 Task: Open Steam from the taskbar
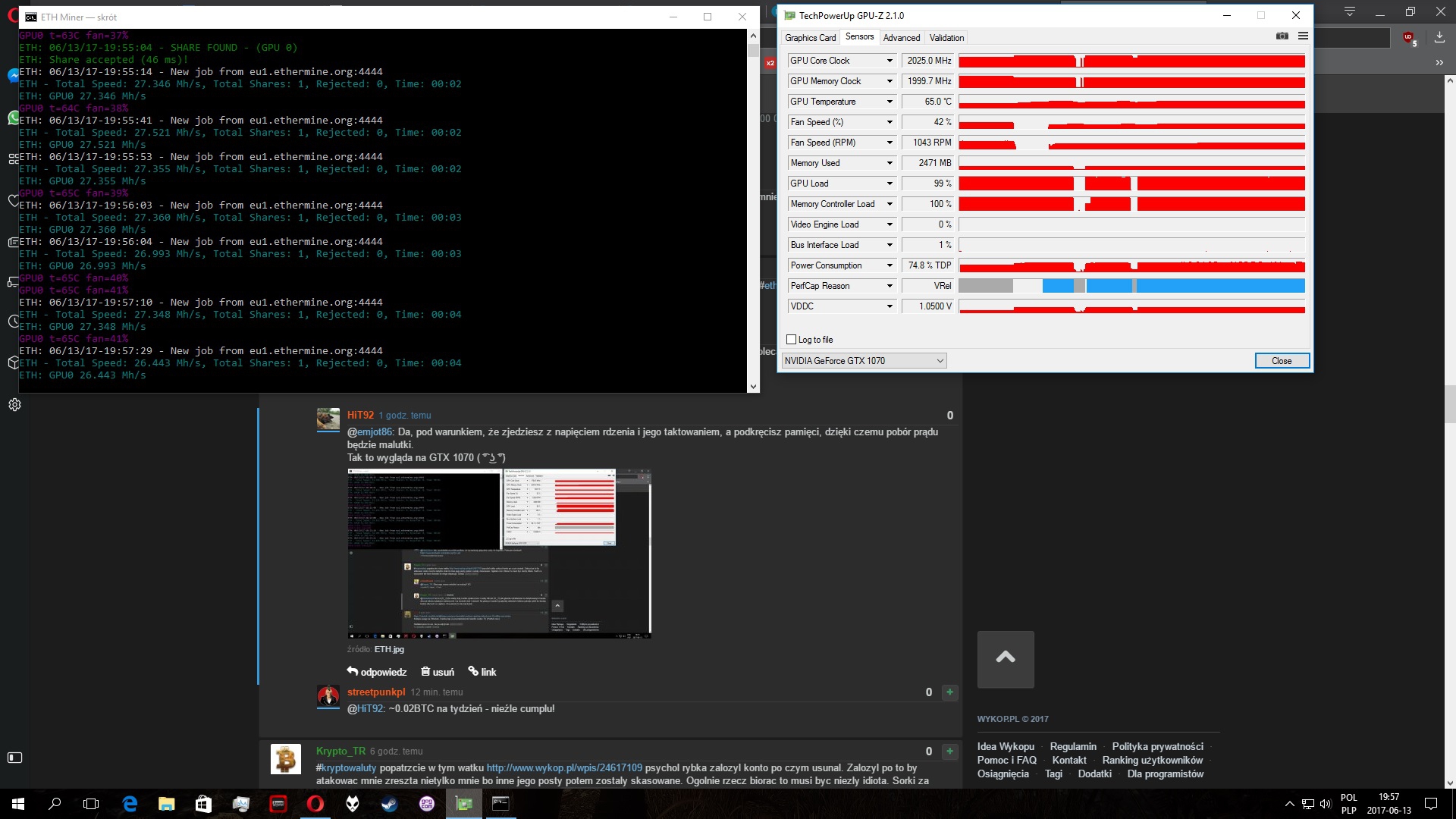389,804
